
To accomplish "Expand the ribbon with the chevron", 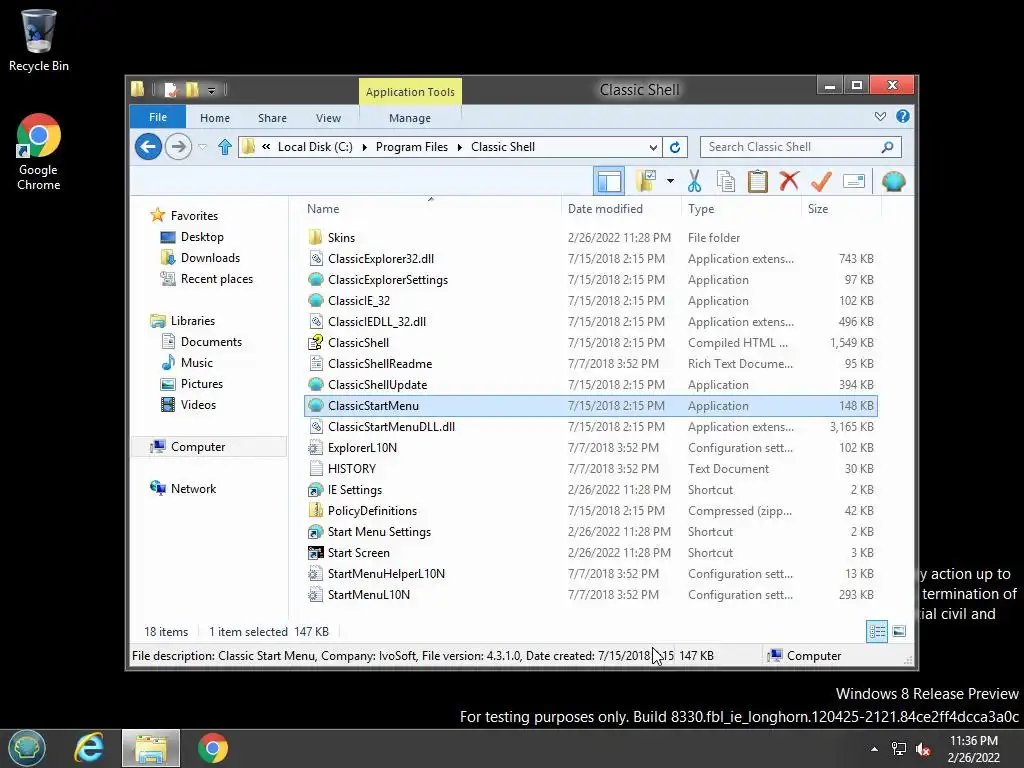I will coord(880,116).
